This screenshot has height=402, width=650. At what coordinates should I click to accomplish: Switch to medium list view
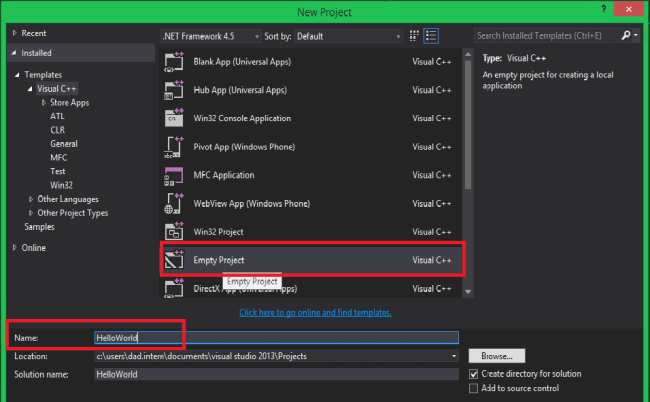click(x=431, y=36)
